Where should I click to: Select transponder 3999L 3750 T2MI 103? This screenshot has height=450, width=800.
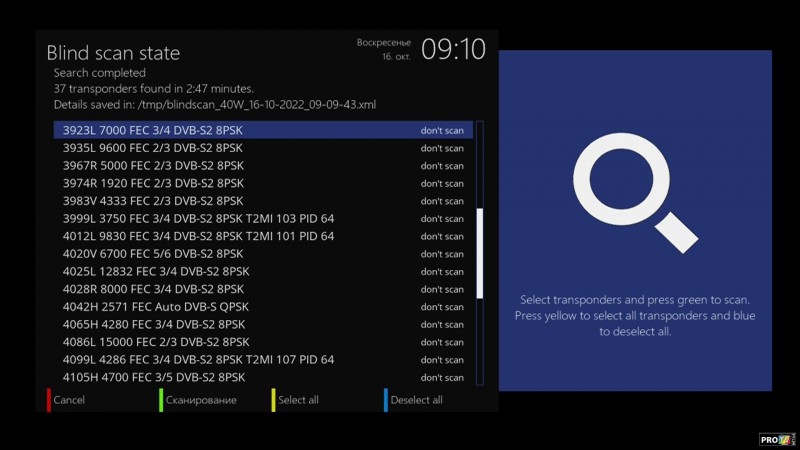[x=198, y=218]
